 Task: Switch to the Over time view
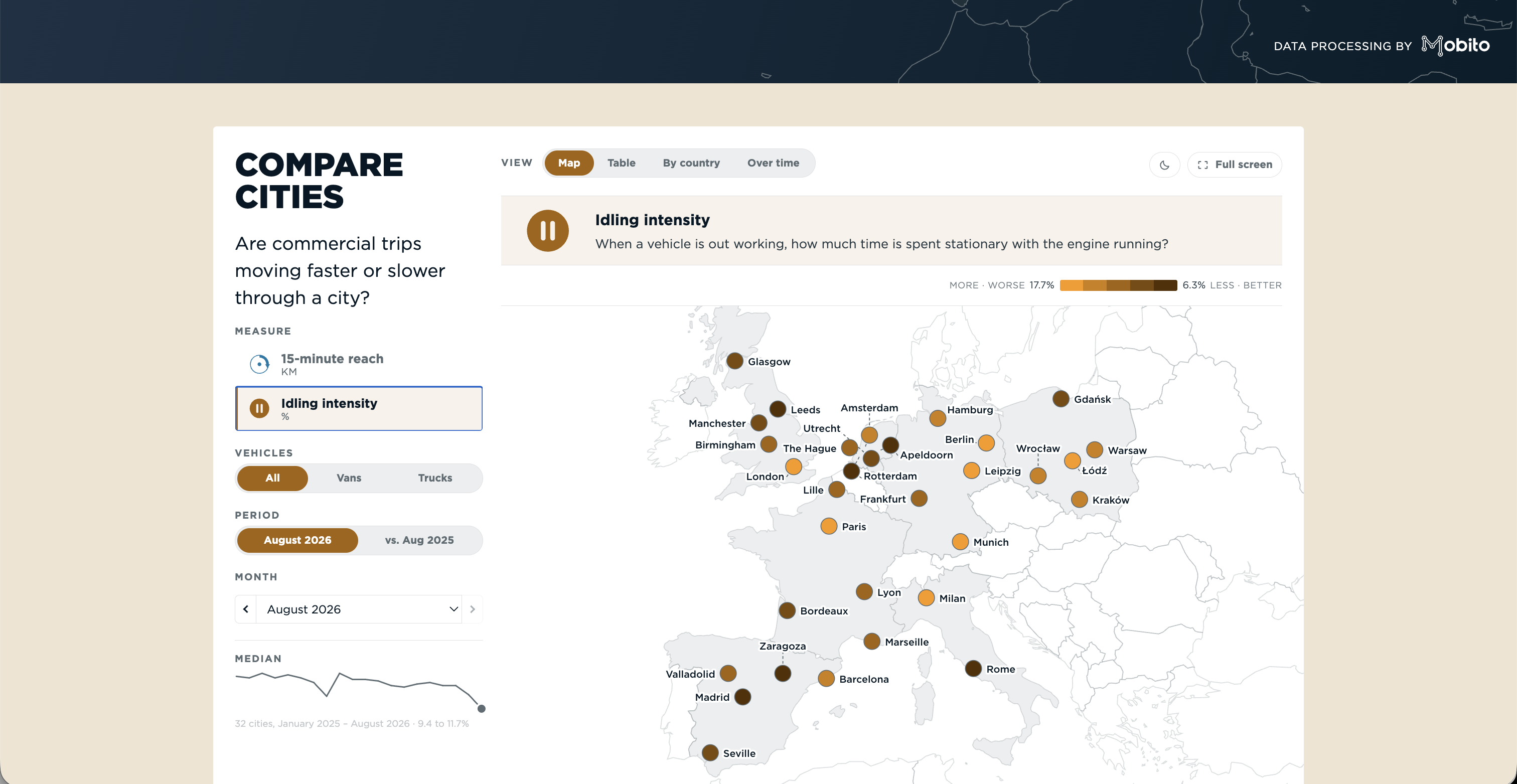click(773, 163)
